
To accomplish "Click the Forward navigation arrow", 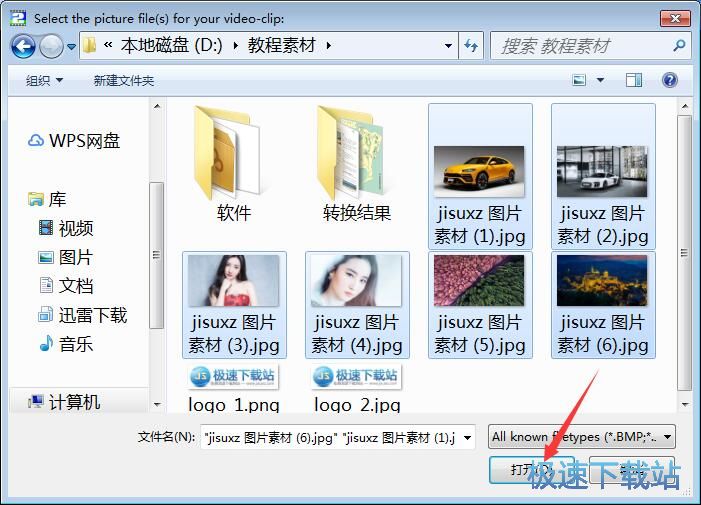I will [51, 46].
